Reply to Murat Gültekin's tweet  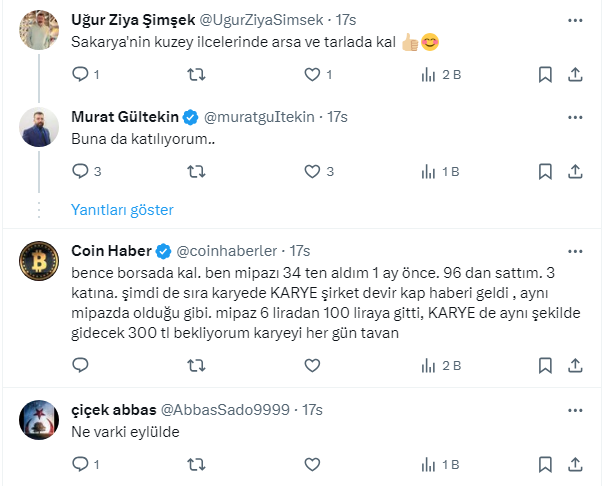[81, 171]
